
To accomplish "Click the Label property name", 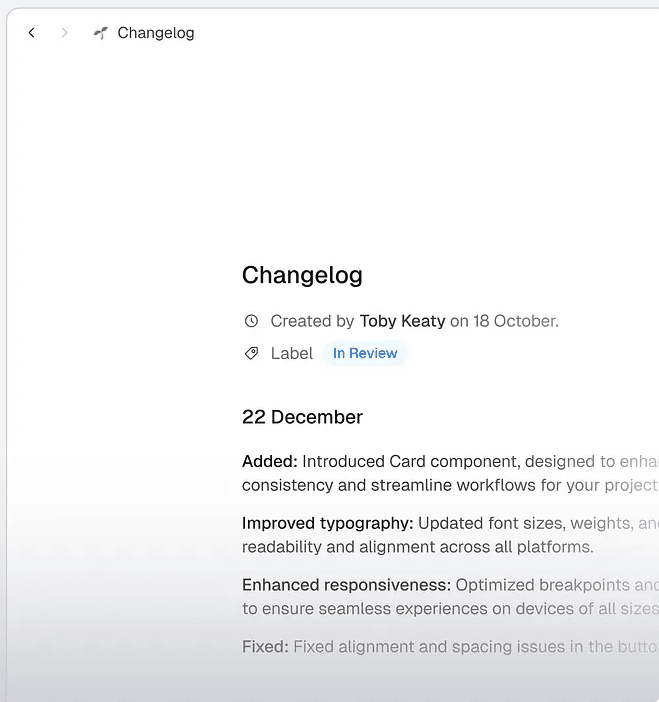I will point(291,353).
